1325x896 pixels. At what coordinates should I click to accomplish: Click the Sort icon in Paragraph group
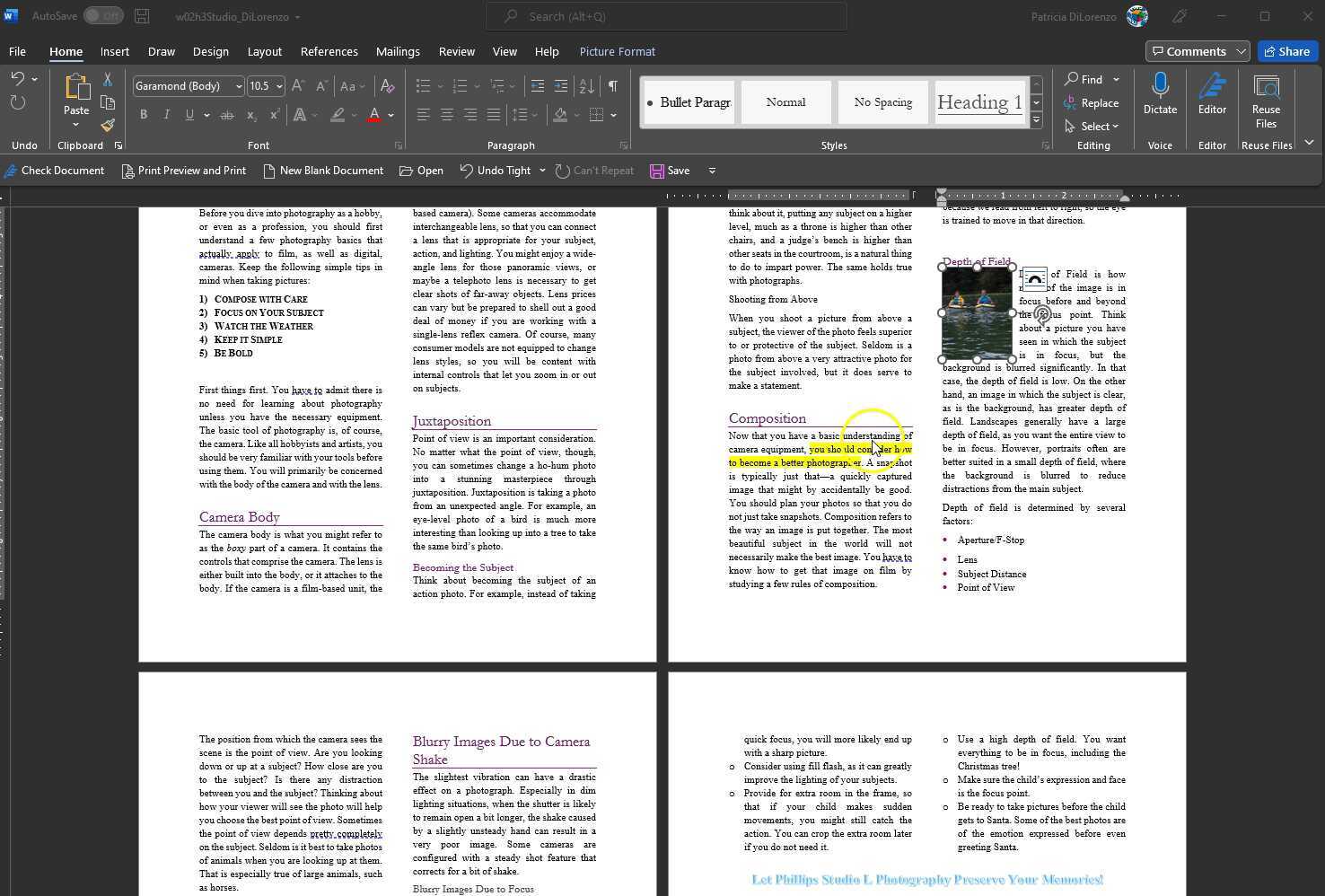(x=586, y=86)
